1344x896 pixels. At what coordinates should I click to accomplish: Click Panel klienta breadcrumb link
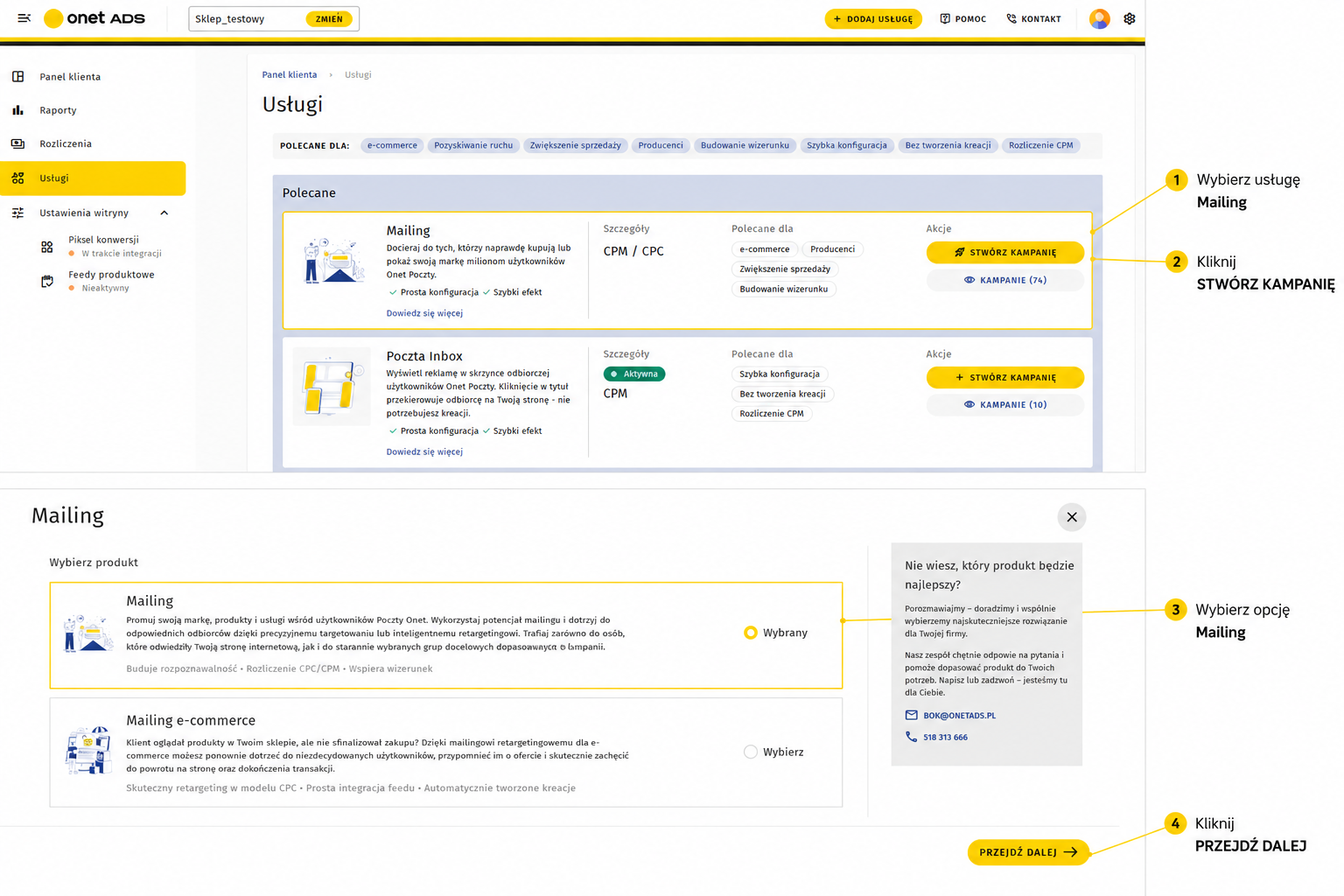pos(290,74)
